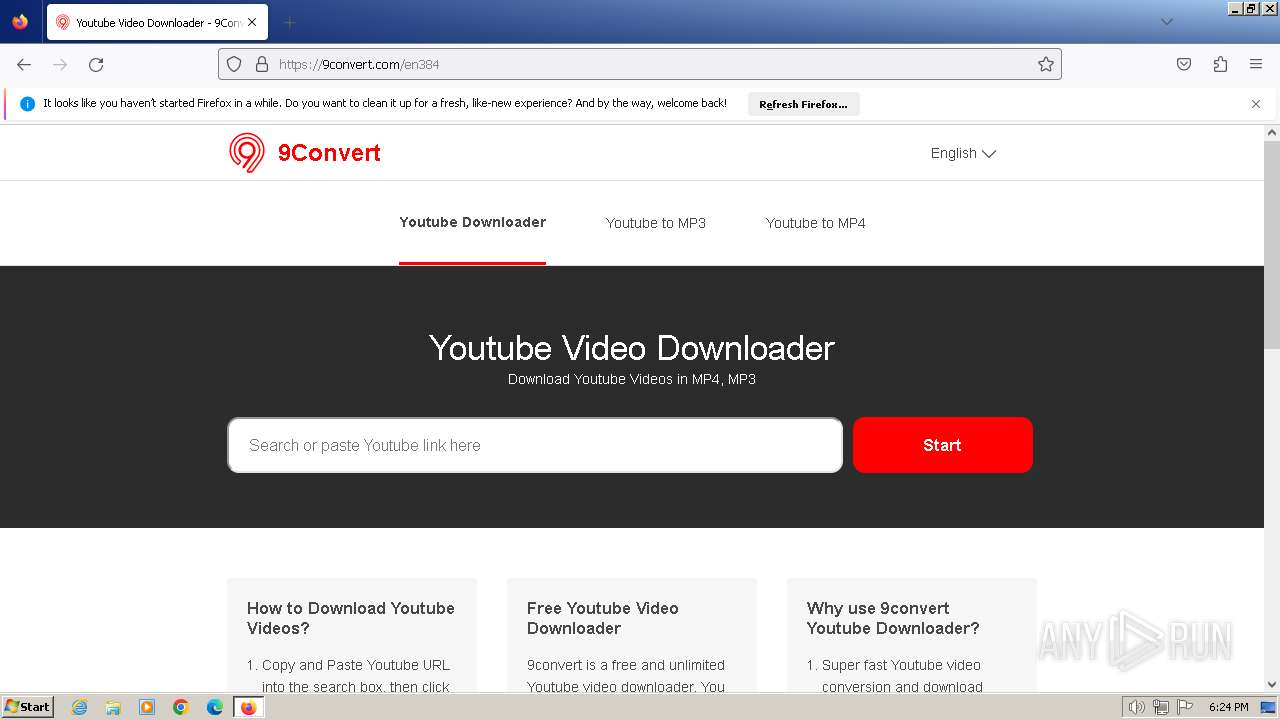Click the volume speaker tray icon

coord(1136,707)
